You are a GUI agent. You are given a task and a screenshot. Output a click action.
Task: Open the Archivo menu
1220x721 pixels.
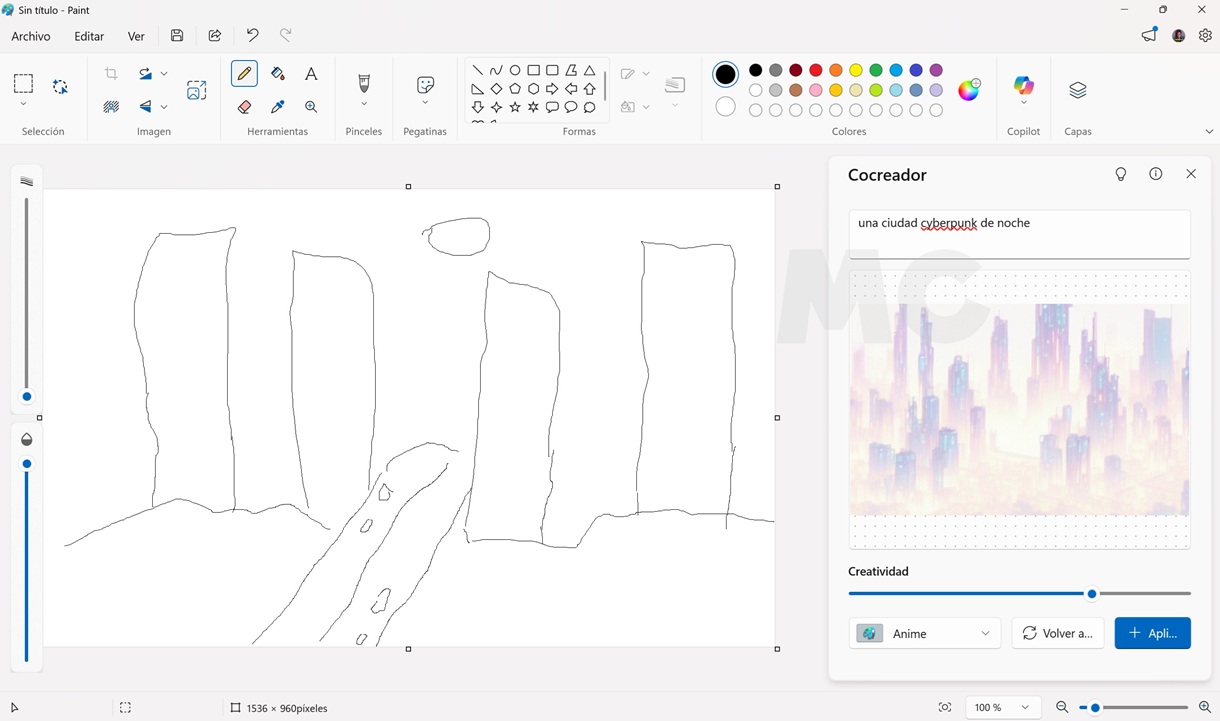point(31,36)
